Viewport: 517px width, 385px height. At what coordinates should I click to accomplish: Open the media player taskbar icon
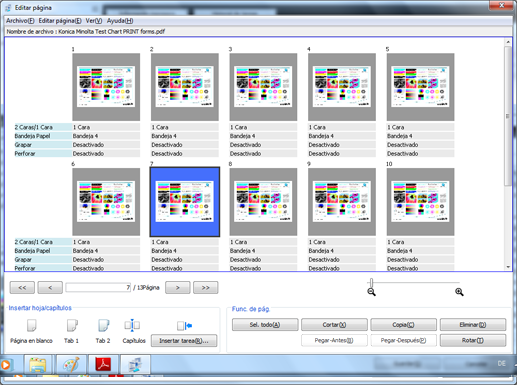coord(5,365)
